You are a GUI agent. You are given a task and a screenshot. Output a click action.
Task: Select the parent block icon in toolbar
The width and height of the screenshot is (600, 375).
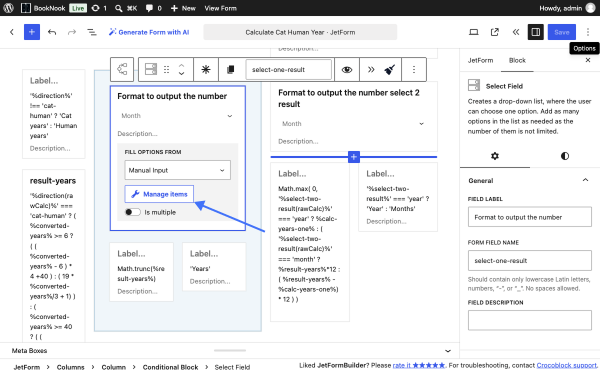[x=122, y=69]
